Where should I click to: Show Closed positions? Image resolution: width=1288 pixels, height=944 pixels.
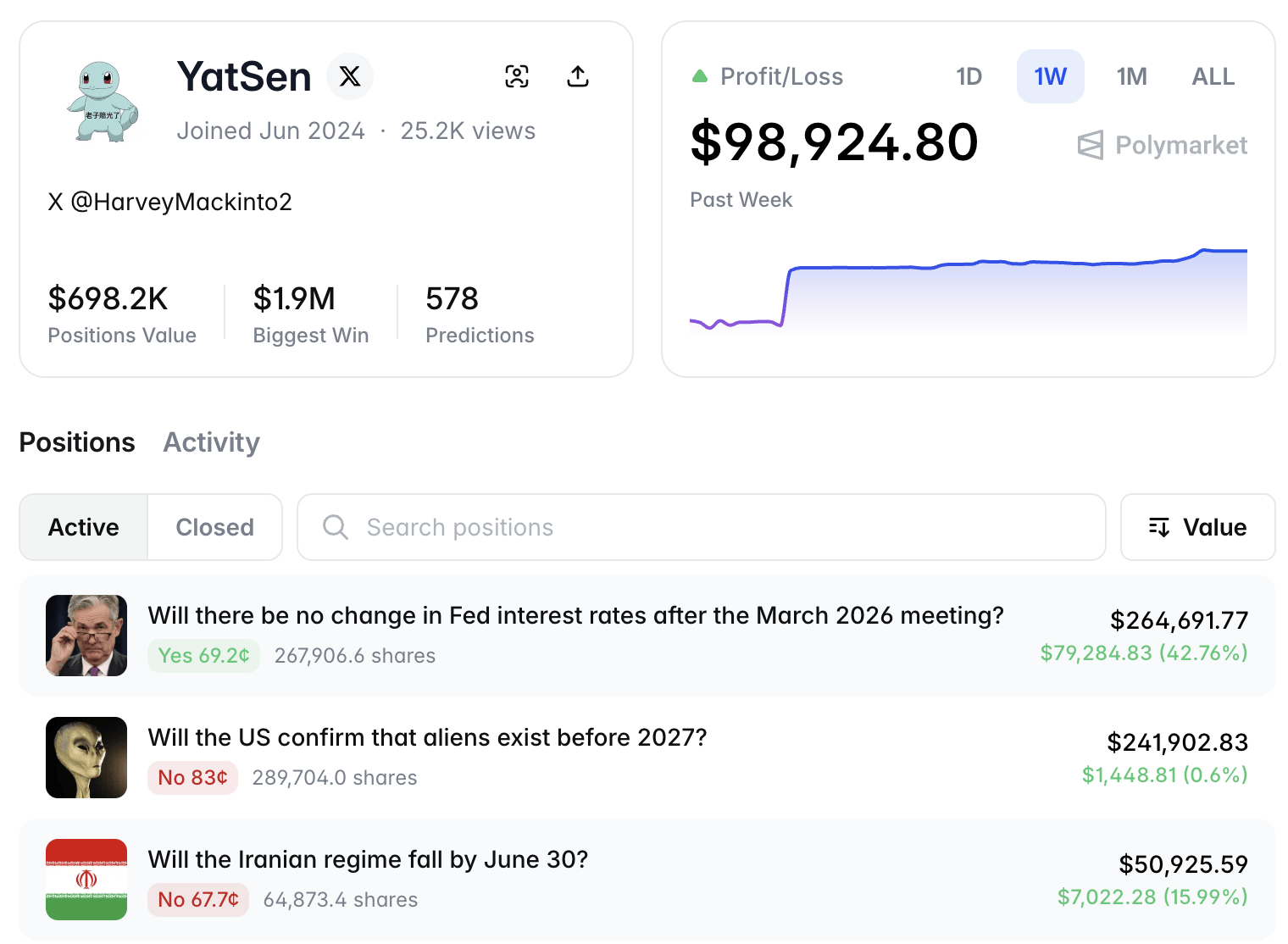214,527
